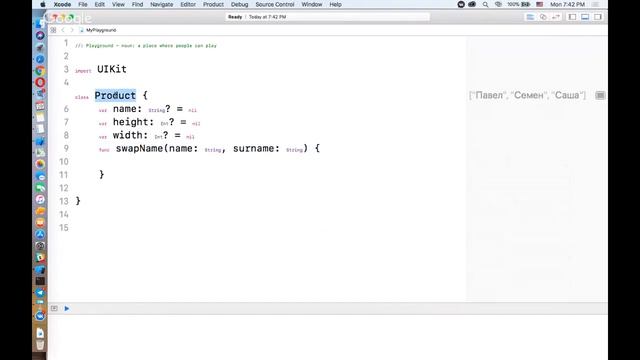
Task: Click line number 14 in gutter
Action: click(x=64, y=214)
